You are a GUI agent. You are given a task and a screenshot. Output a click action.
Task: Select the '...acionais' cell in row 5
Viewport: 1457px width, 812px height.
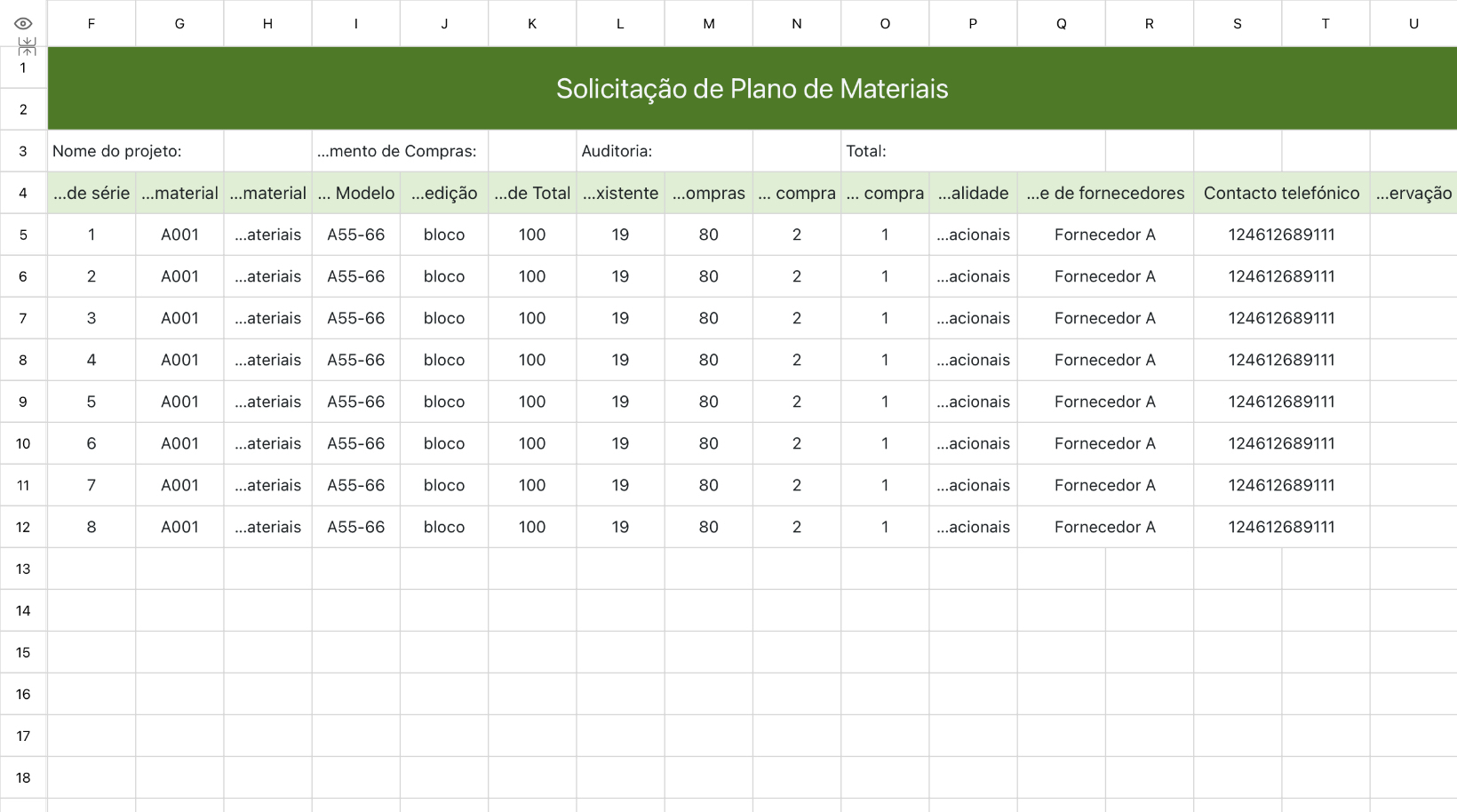pyautogui.click(x=973, y=235)
